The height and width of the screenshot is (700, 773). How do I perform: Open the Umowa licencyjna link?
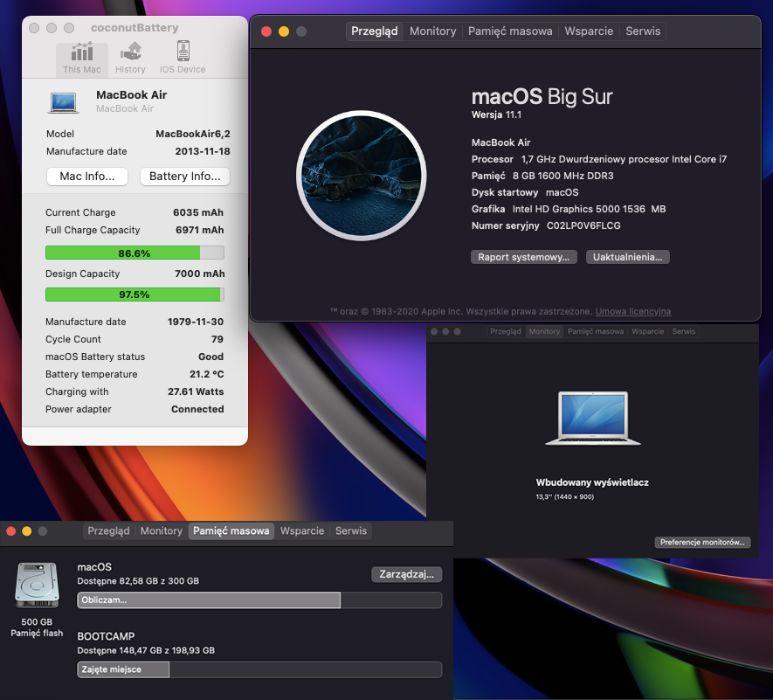pos(633,312)
